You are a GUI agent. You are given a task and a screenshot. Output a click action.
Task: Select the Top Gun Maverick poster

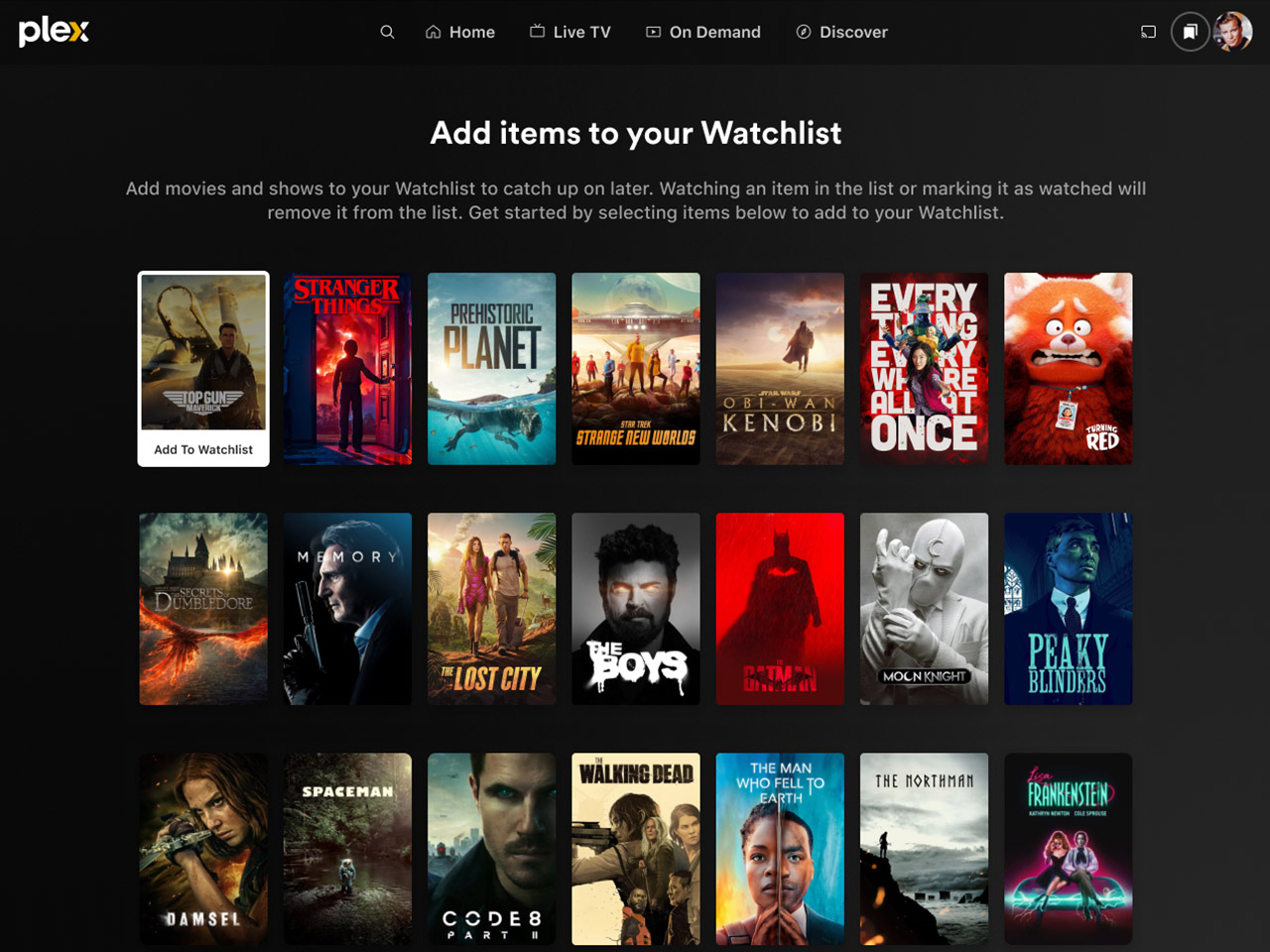203,352
